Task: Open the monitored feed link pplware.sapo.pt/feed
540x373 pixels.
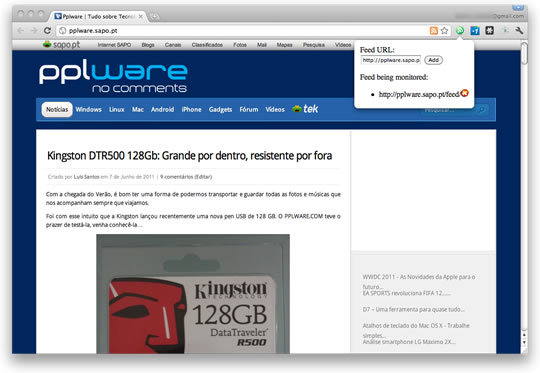Action: [x=419, y=94]
